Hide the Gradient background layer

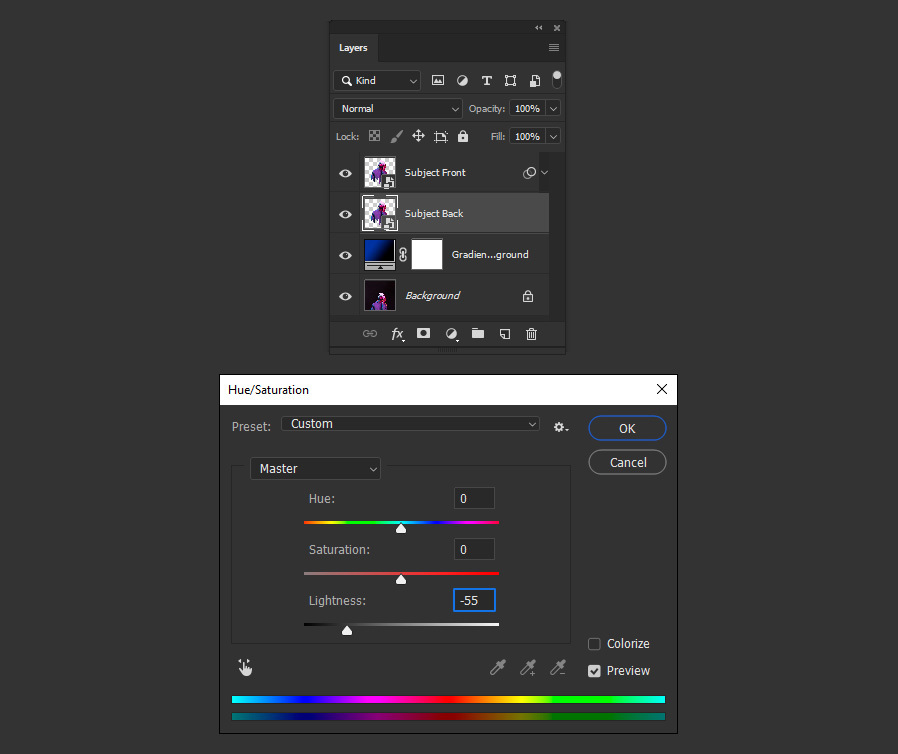point(345,255)
